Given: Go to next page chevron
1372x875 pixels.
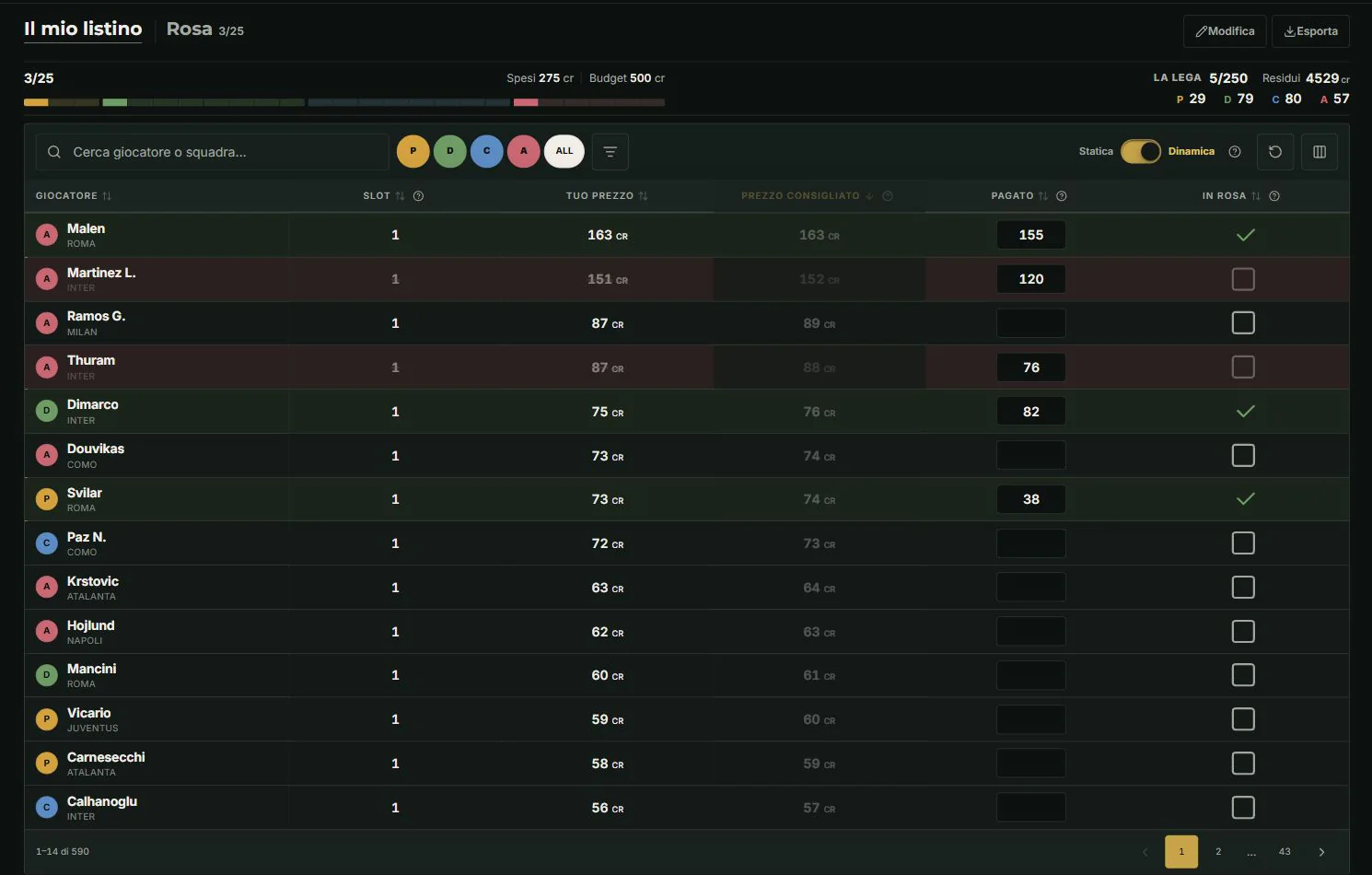Looking at the screenshot, I should 1321,852.
